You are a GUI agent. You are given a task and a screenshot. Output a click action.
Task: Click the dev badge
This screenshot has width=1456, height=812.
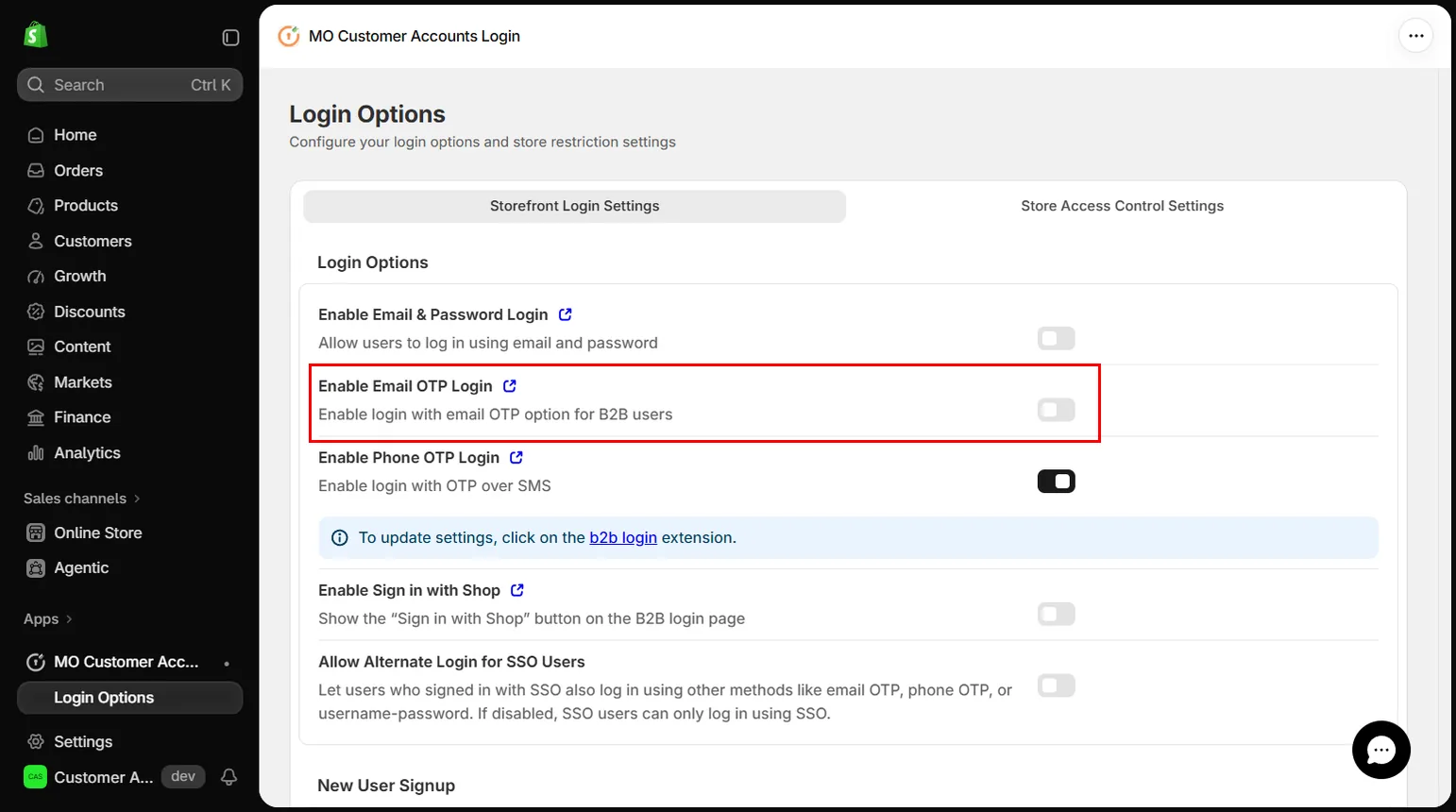183,776
